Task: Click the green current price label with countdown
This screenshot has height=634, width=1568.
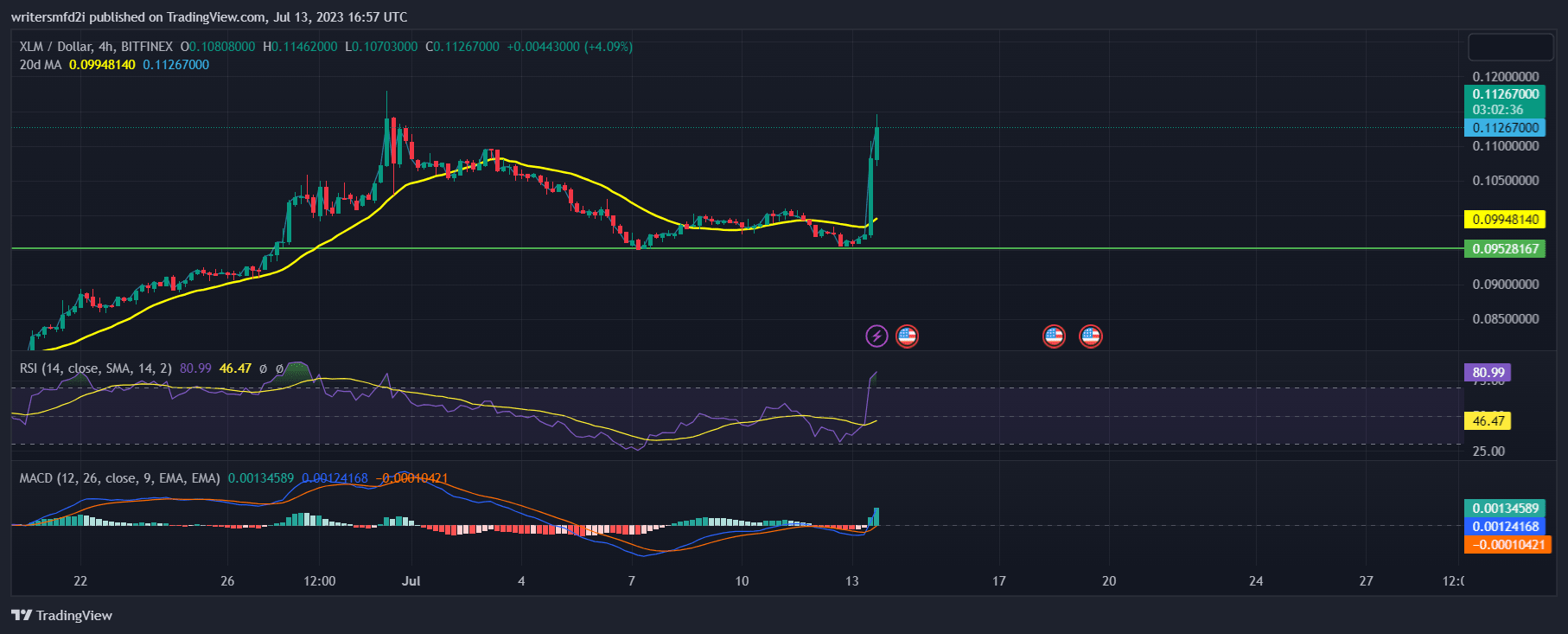Action: tap(1505, 101)
